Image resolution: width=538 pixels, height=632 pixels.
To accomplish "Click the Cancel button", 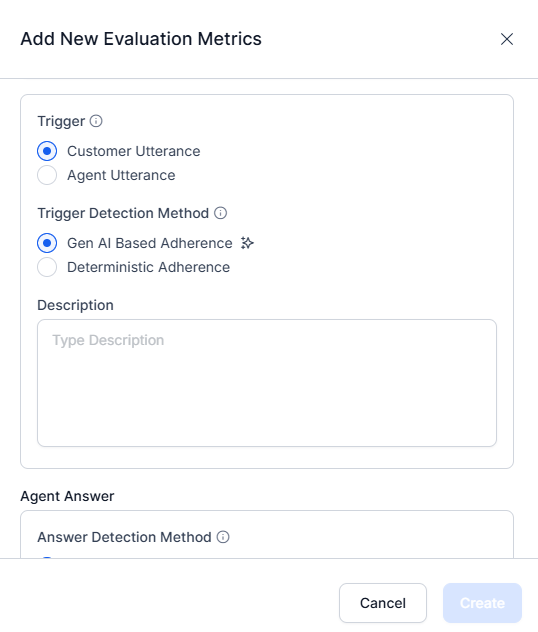I will (383, 603).
